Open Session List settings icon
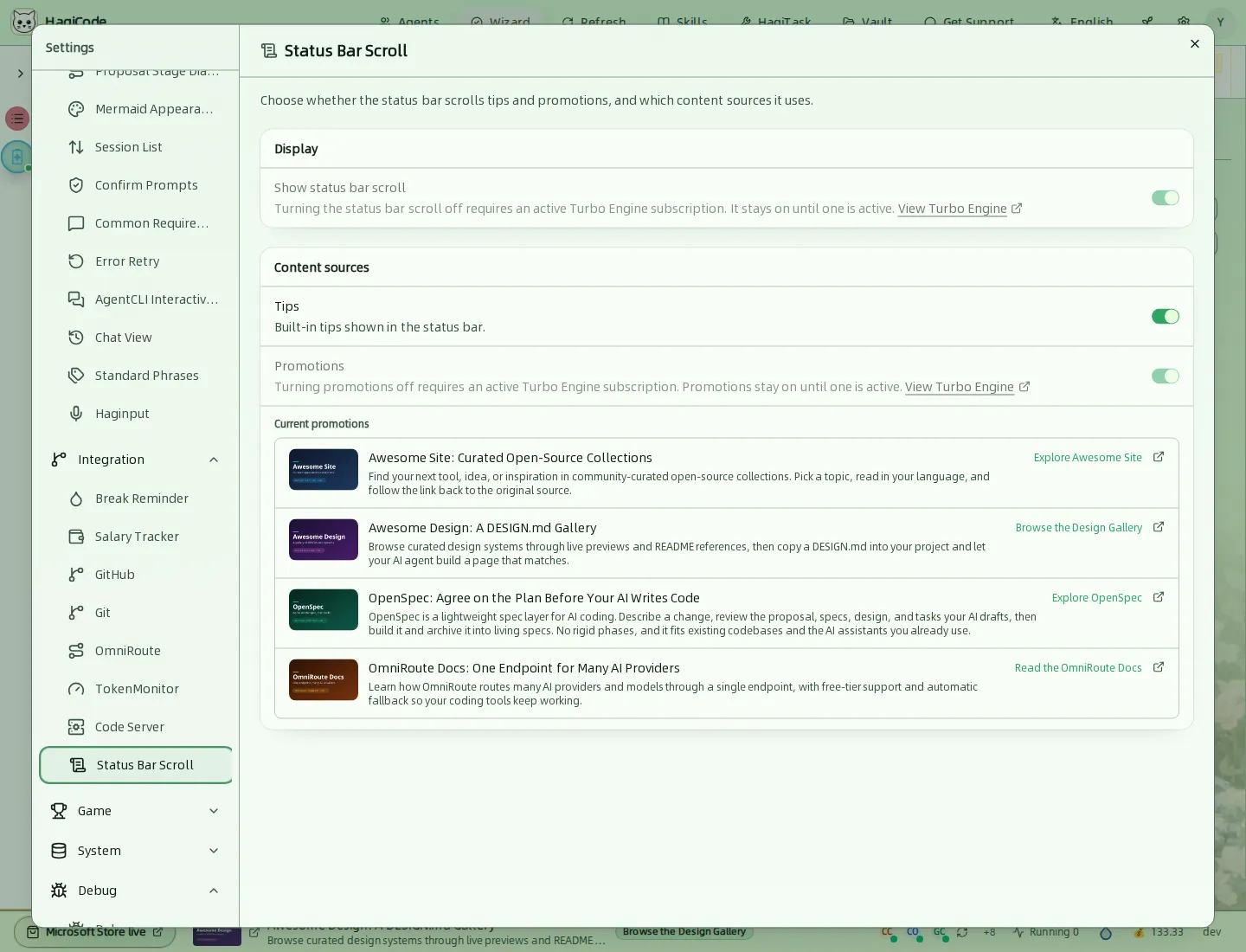Viewport: 1246px width, 952px height. pos(76,147)
